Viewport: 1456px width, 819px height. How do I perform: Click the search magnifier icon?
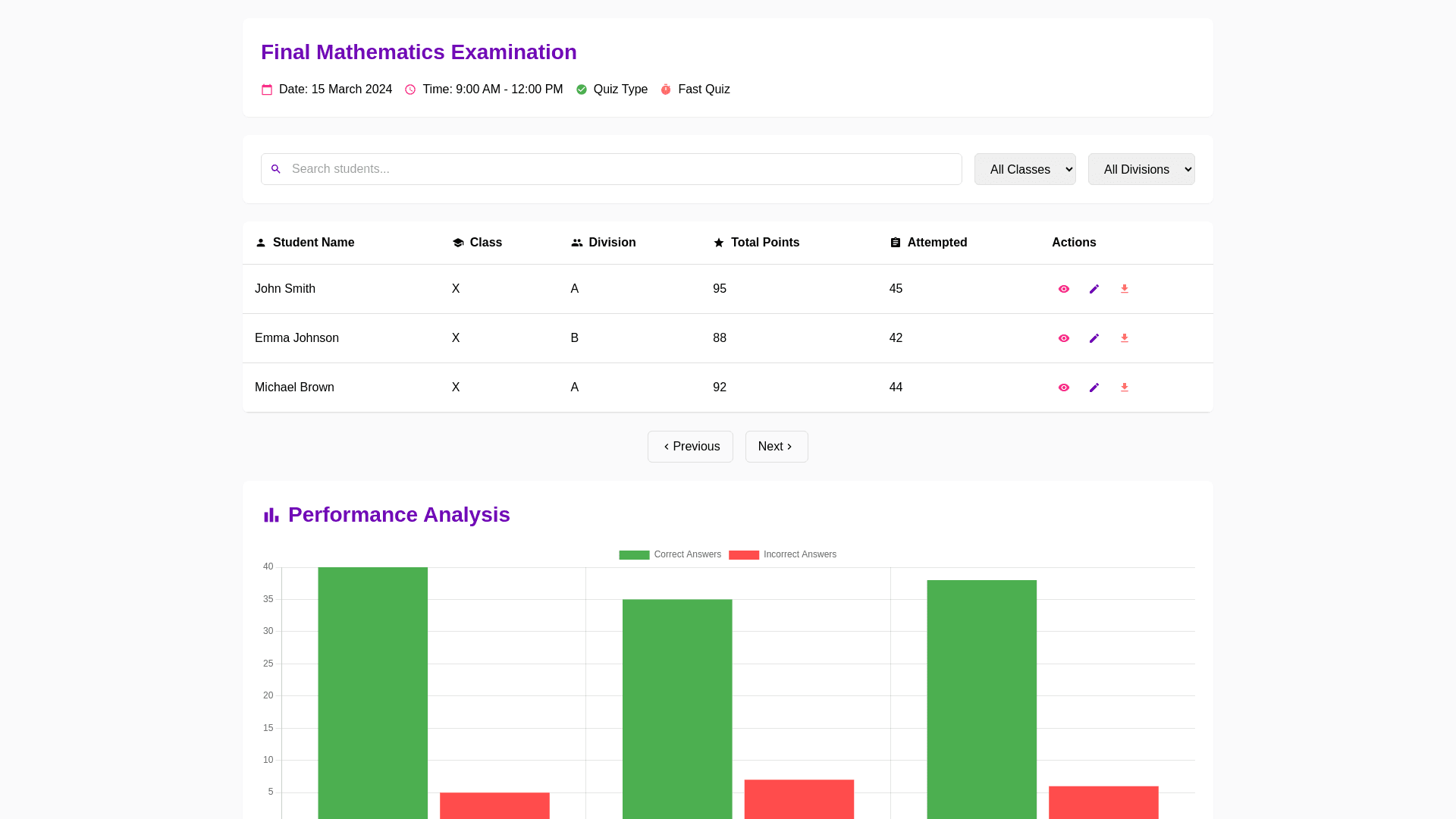[276, 169]
